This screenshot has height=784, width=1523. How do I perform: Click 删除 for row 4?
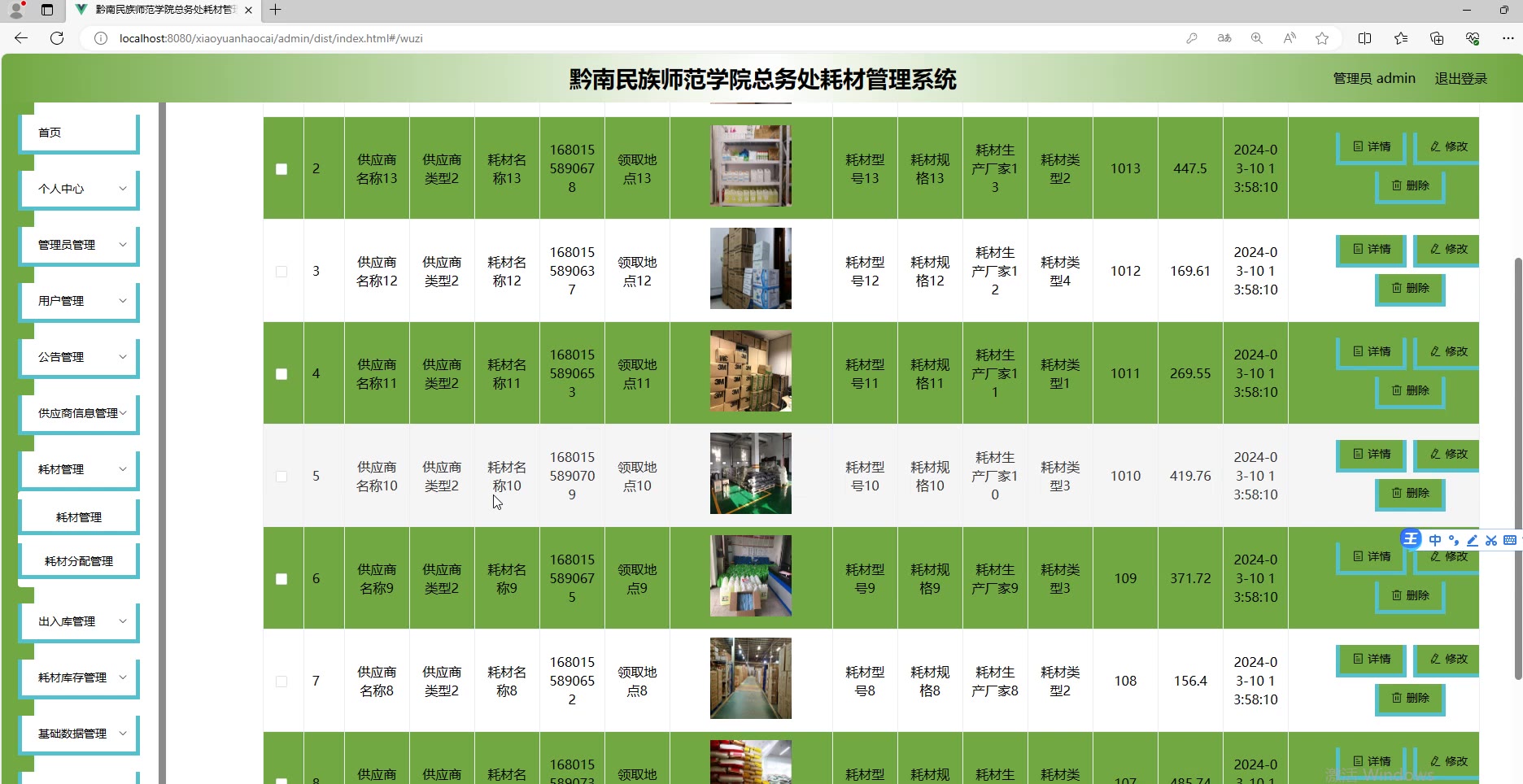pyautogui.click(x=1410, y=391)
